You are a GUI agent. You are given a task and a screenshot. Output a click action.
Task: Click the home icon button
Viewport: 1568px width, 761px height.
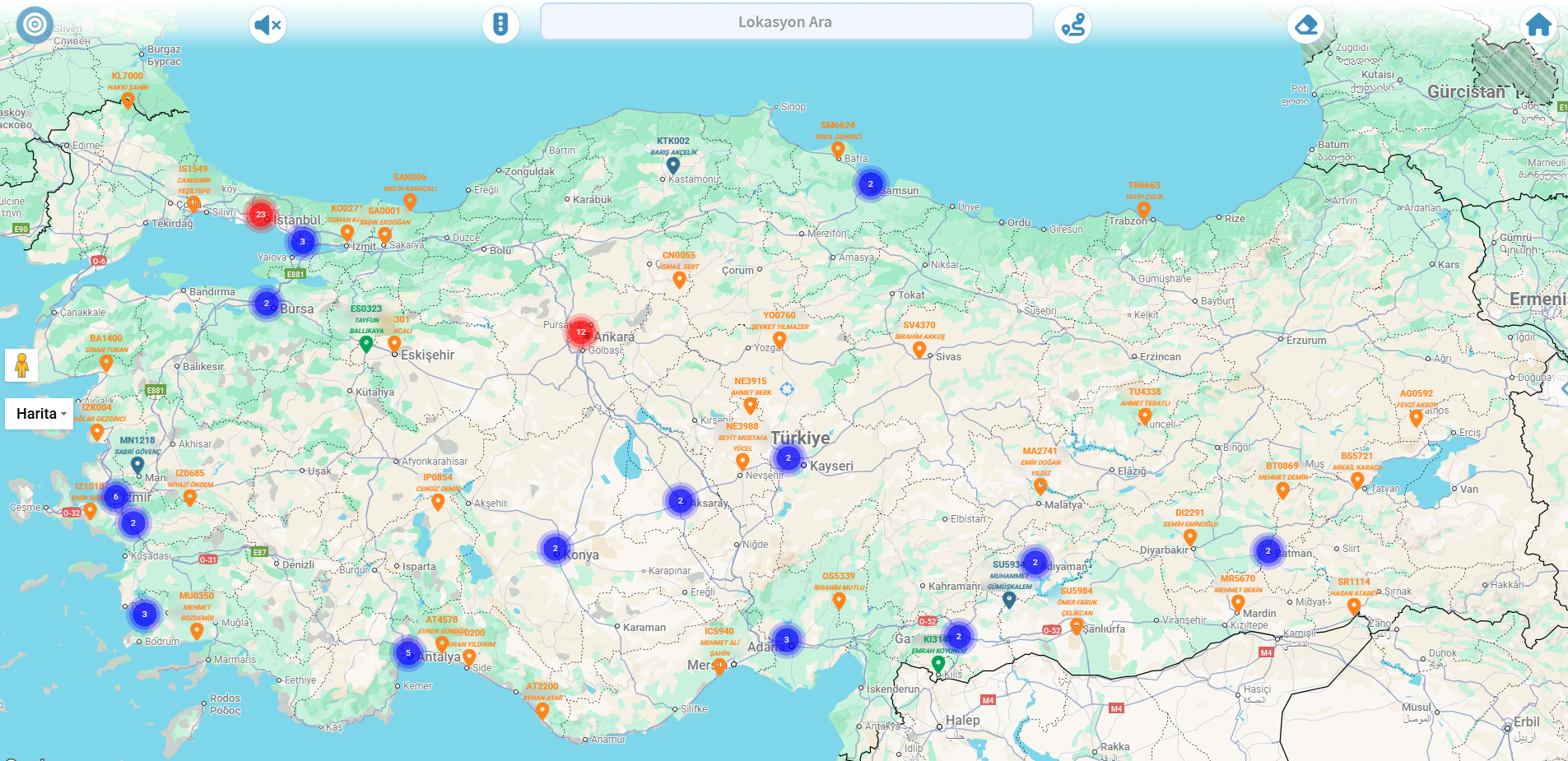1538,25
